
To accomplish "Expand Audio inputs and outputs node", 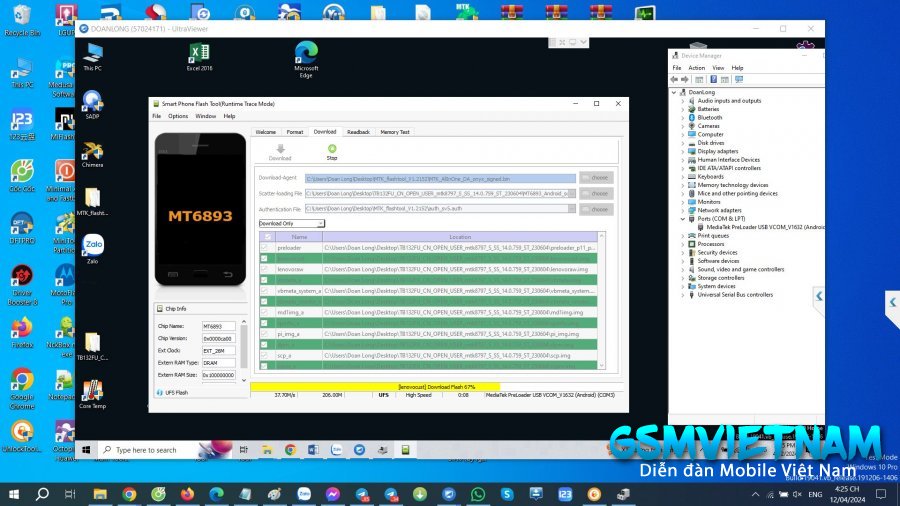I will coord(683,101).
